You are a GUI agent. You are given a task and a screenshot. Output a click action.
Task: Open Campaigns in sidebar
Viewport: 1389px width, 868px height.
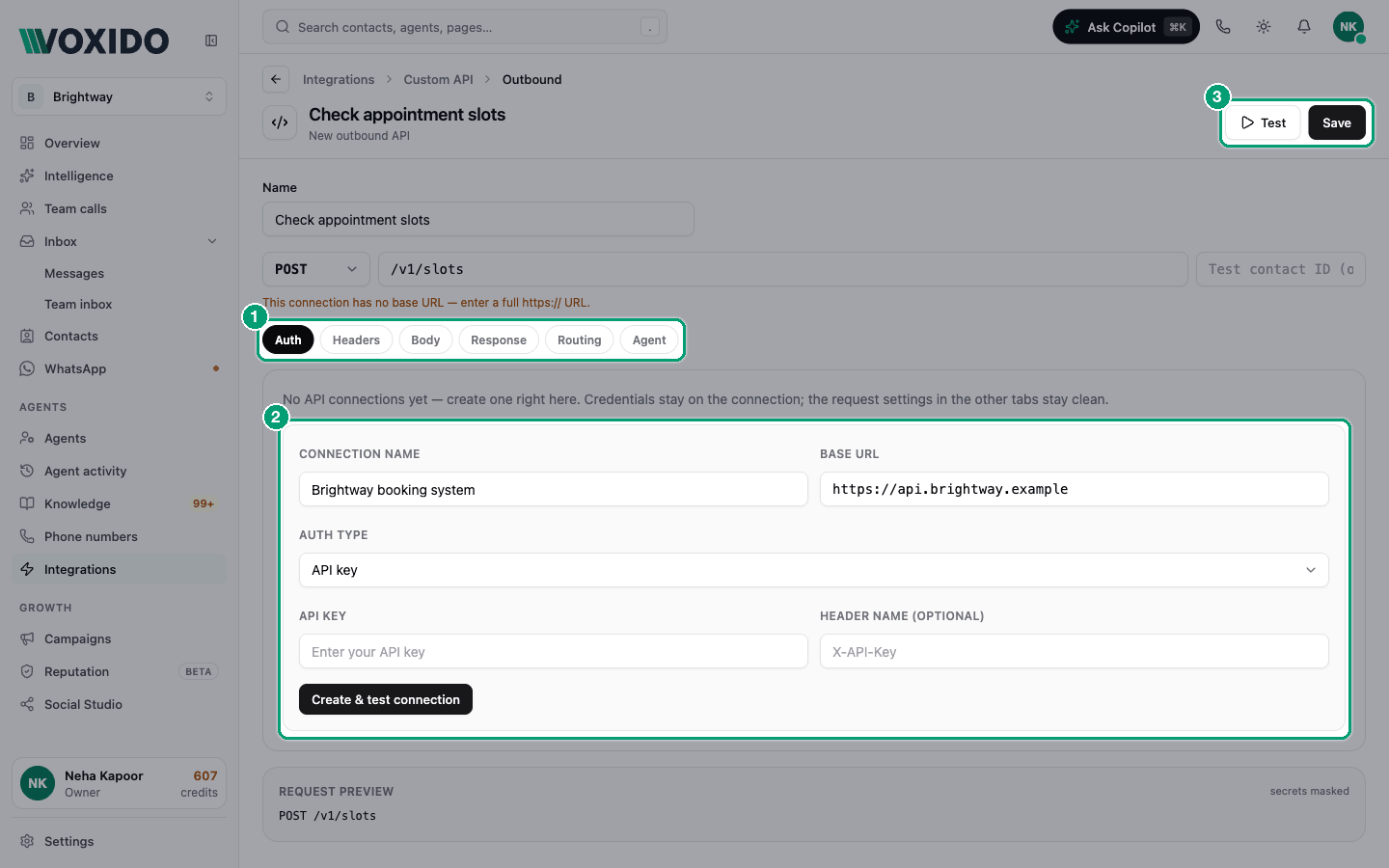pyautogui.click(x=119, y=638)
